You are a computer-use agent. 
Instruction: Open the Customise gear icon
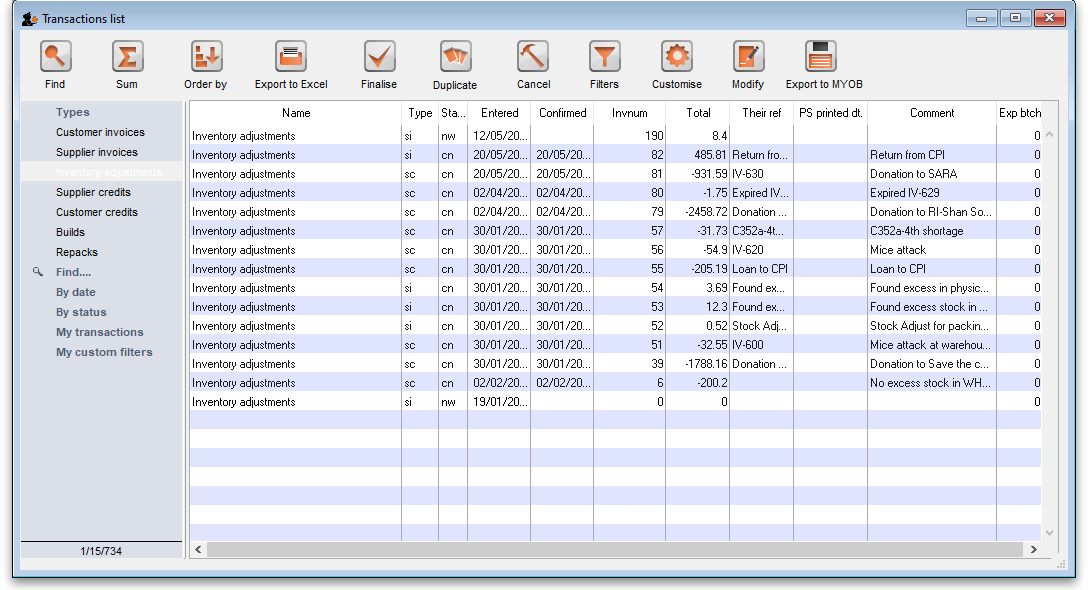(677, 57)
